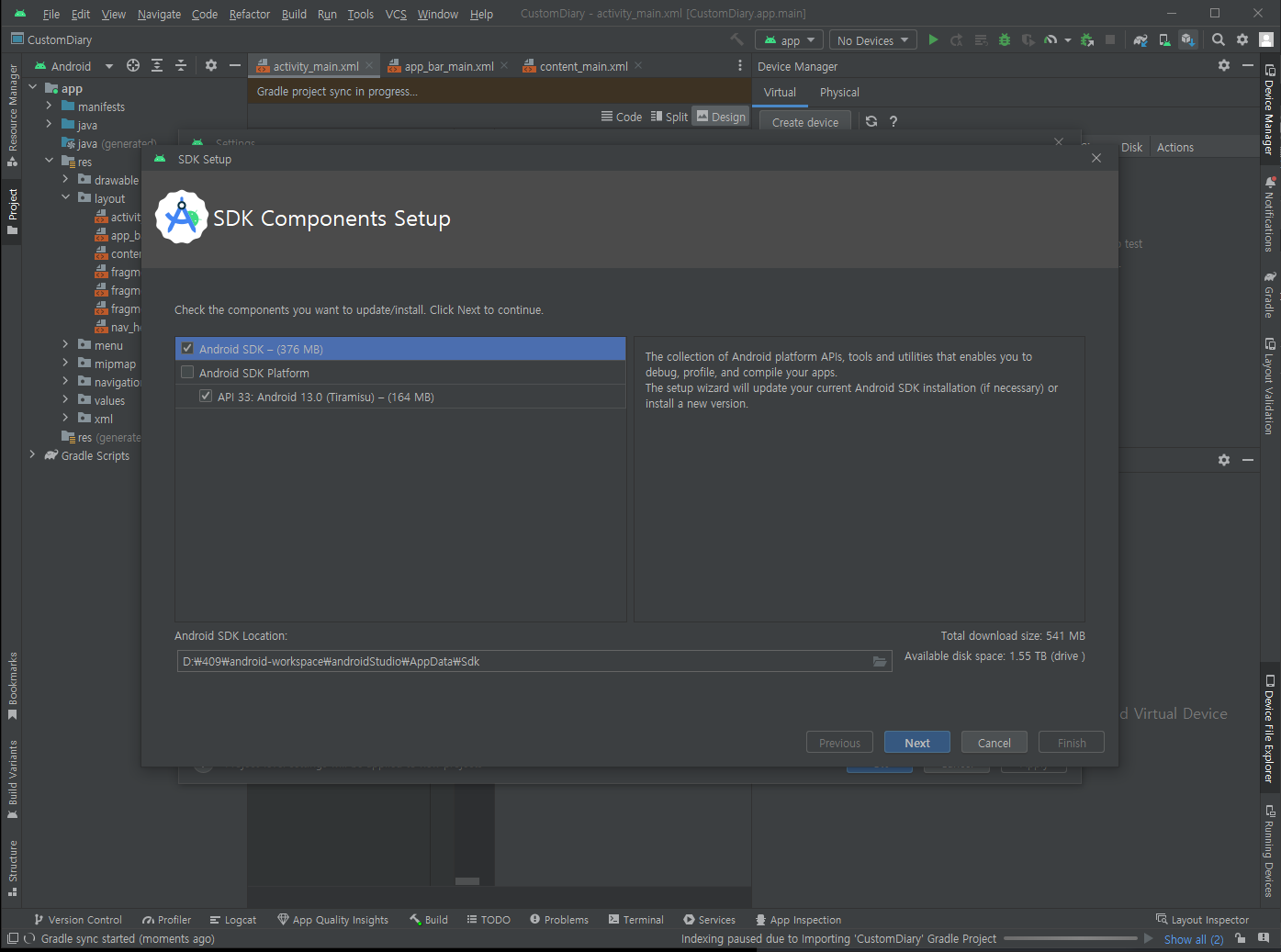Open the Refactor menu

coord(249,14)
